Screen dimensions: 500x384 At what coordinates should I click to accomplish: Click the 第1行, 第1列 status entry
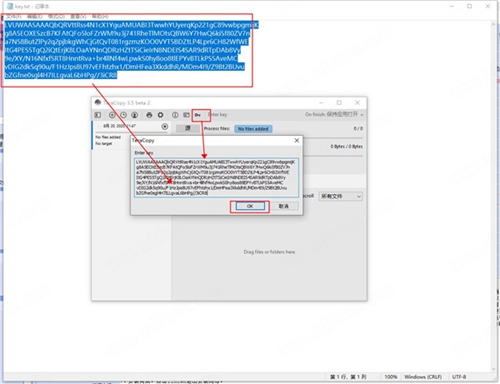point(348,377)
